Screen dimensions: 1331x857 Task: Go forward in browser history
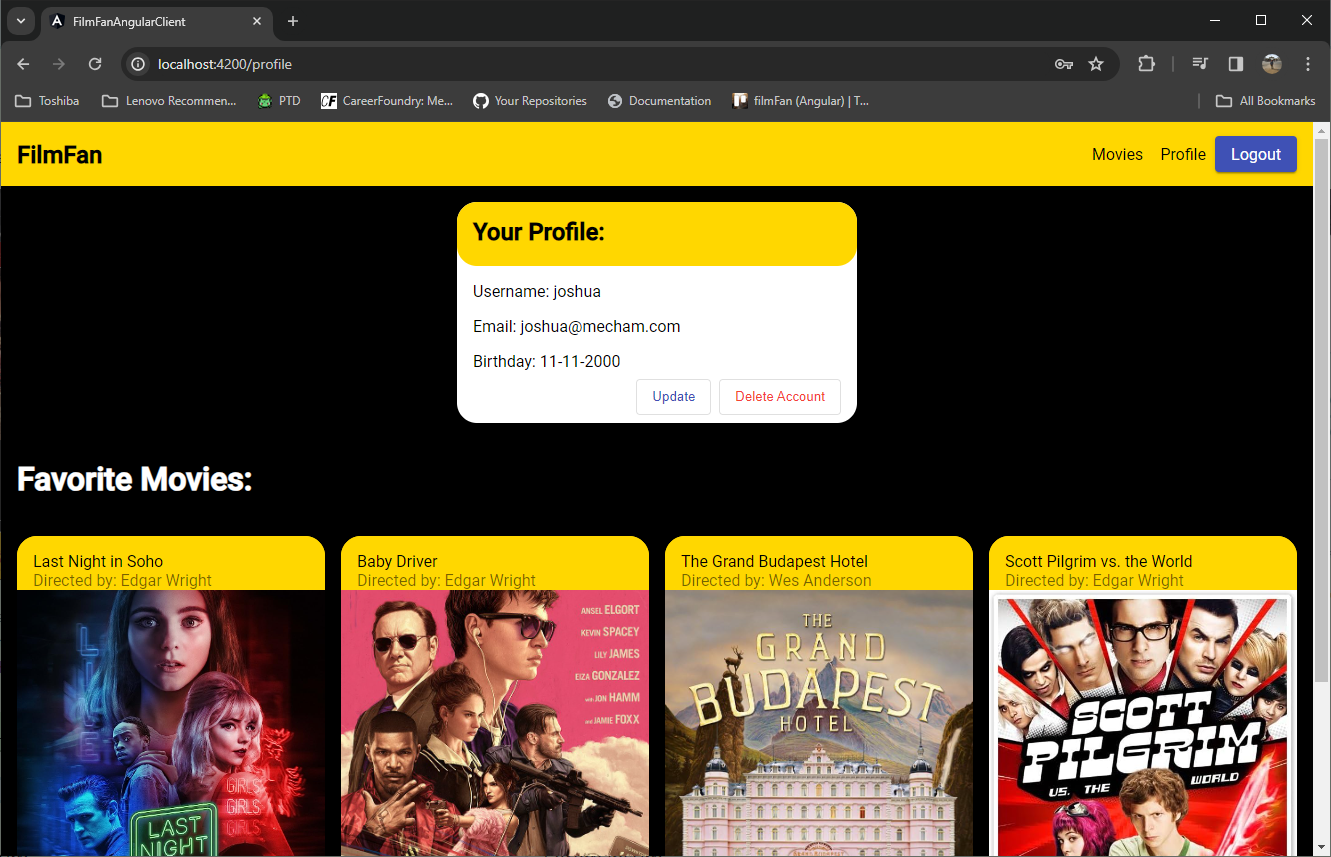[x=59, y=64]
